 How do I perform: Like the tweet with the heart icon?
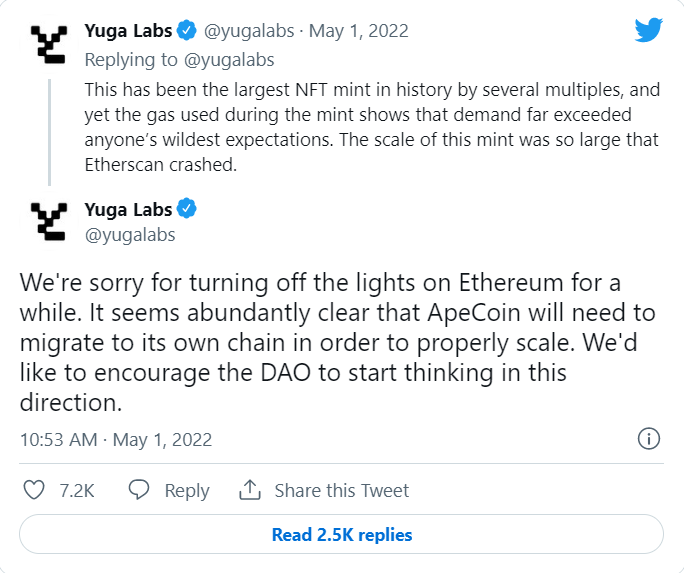pos(35,490)
